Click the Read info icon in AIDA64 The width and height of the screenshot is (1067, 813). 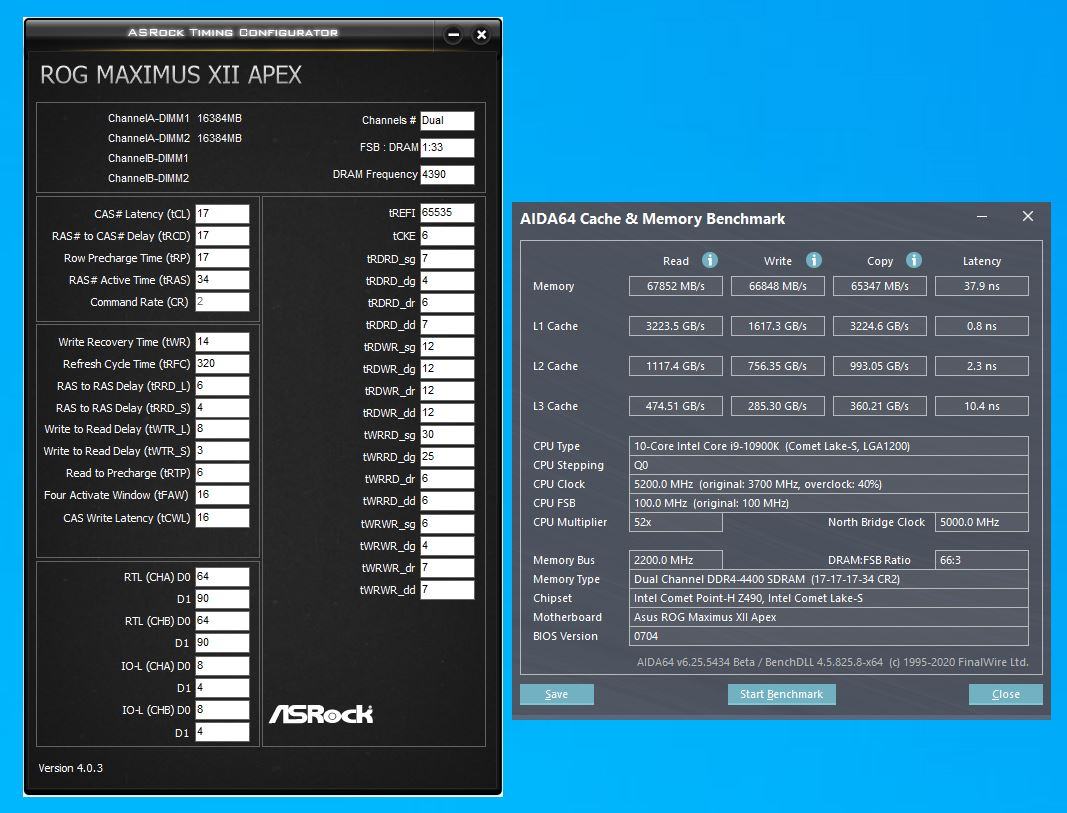tap(710, 260)
